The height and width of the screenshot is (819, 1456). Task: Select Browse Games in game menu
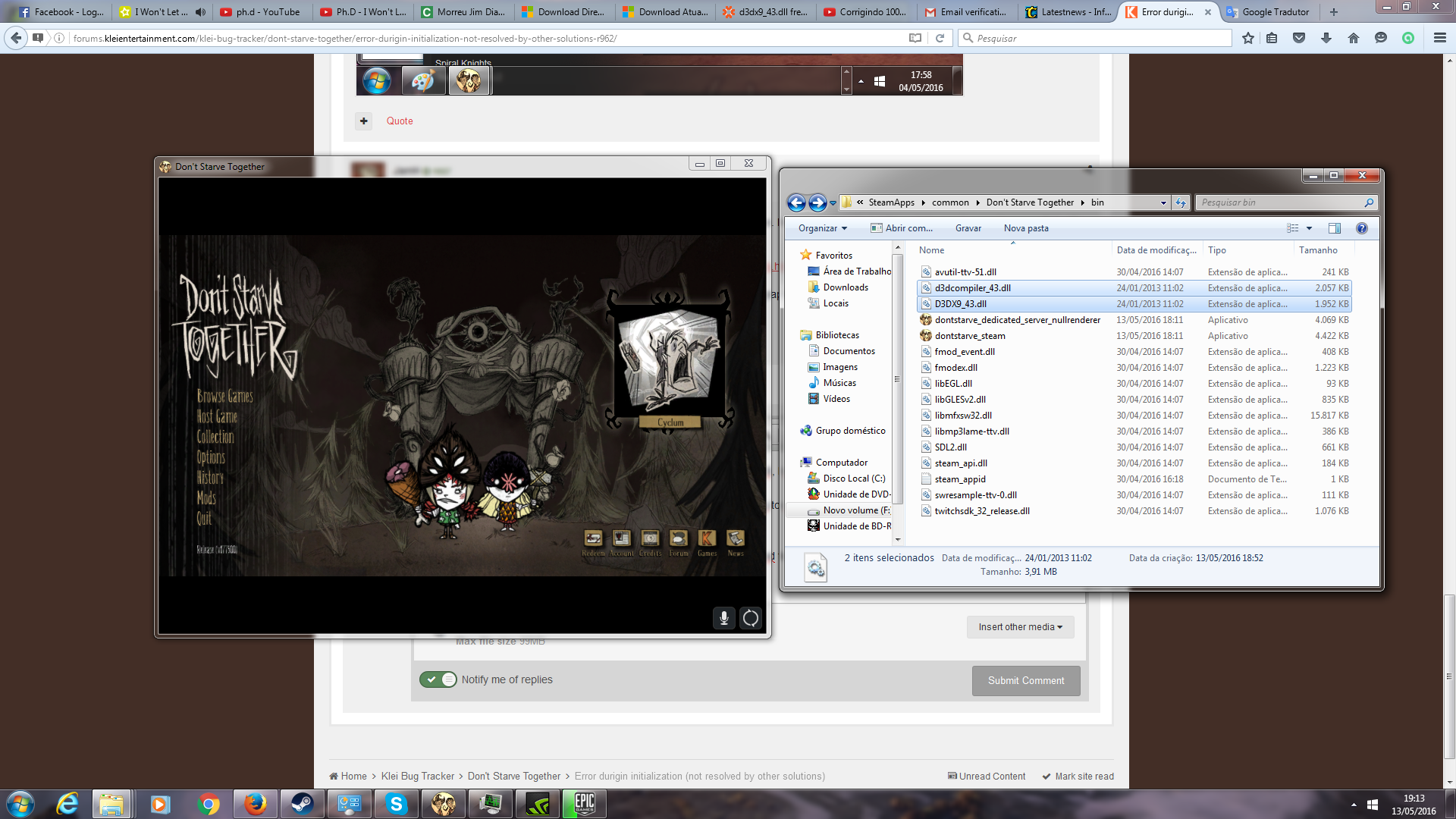click(225, 396)
